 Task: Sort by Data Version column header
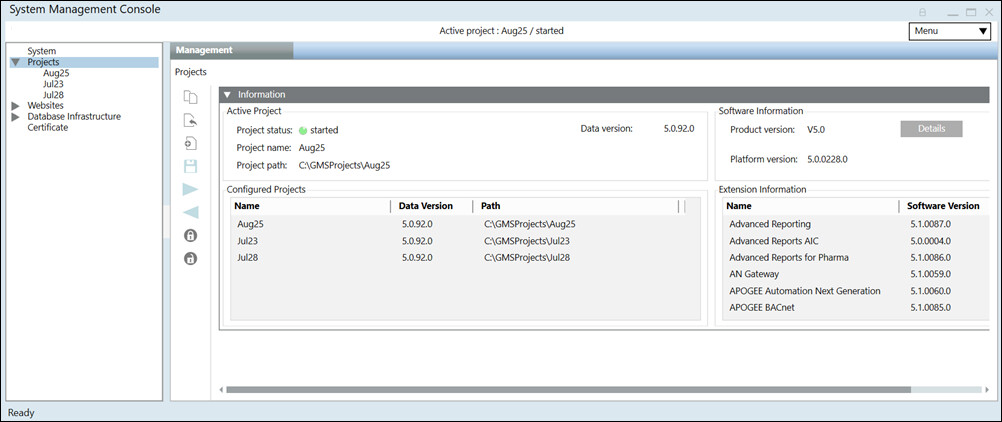coord(425,206)
